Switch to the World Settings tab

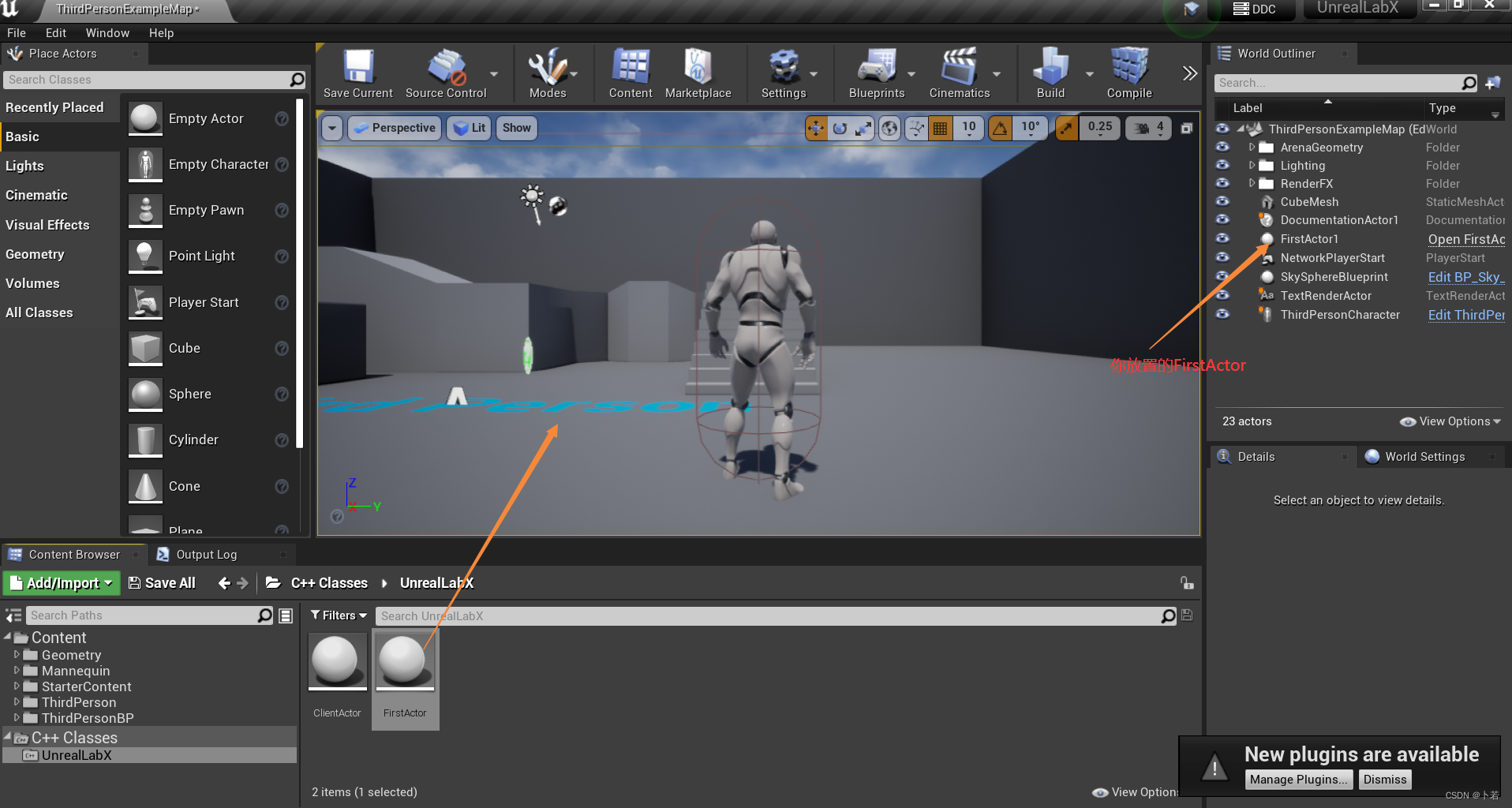1424,457
